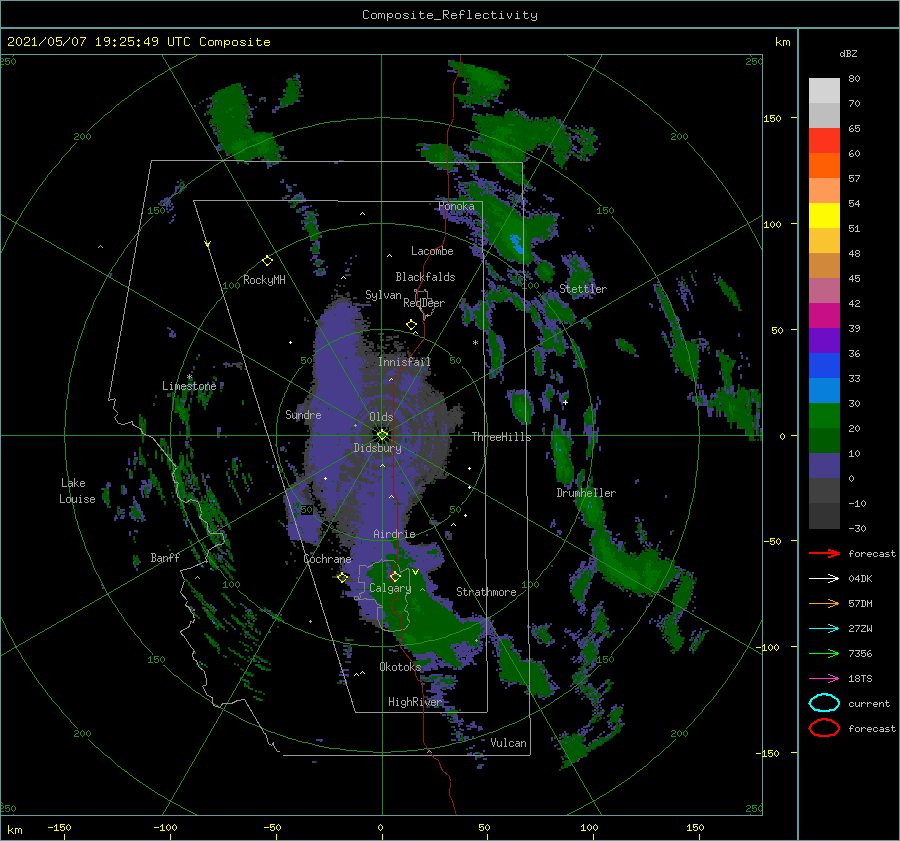Image resolution: width=900 pixels, height=841 pixels.
Task: Click the 18TS legend label
Action: coord(860,679)
